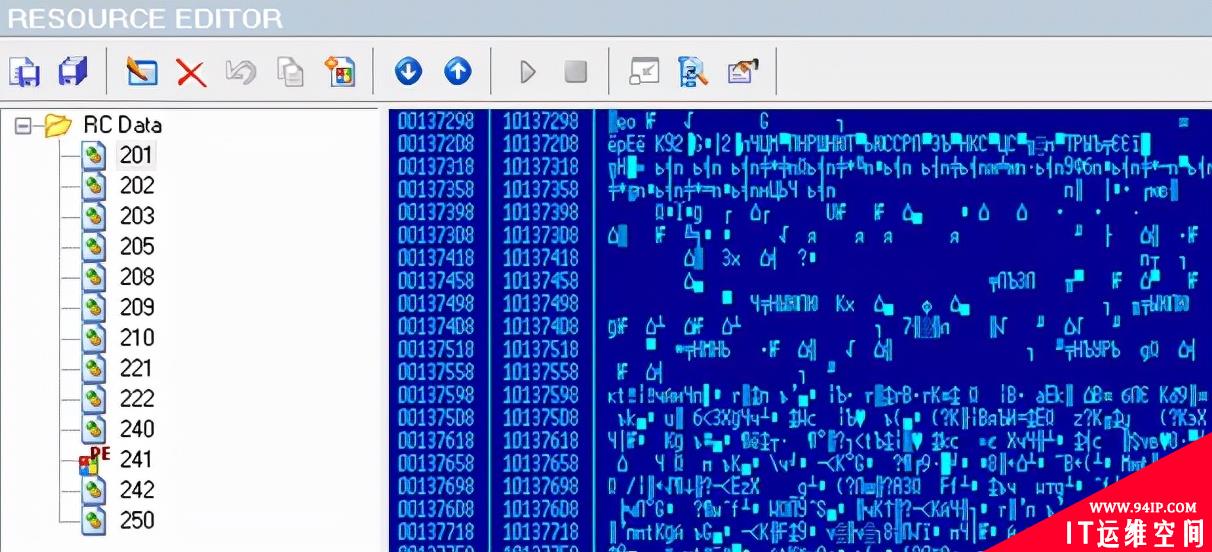This screenshot has width=1212, height=552.
Task: Click the shrink window arrow icon
Action: click(x=644, y=72)
